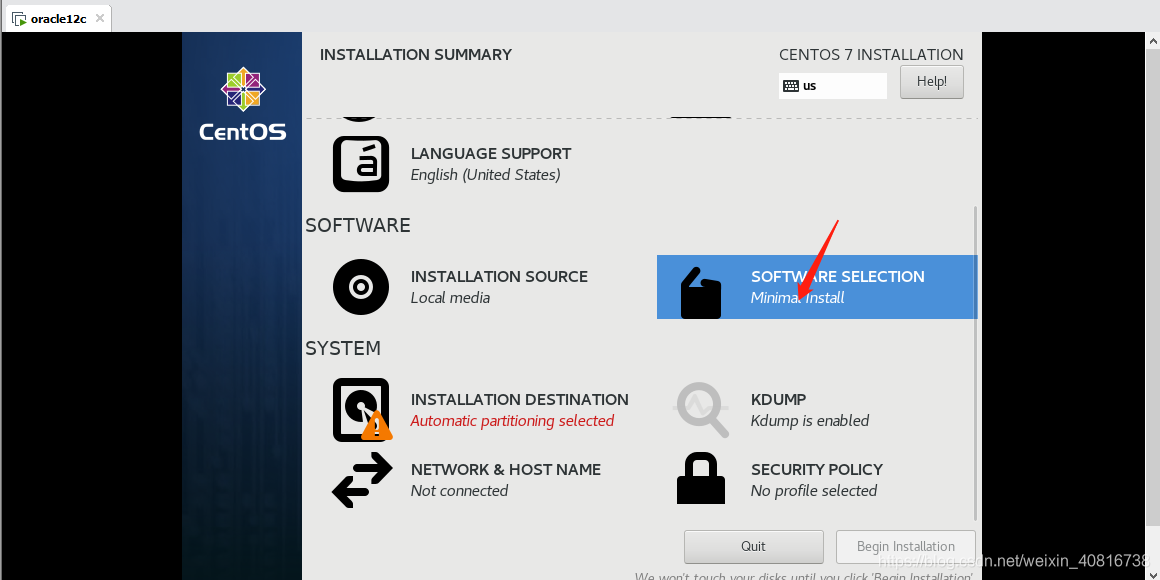Click the Installation Source disc icon

[361, 287]
